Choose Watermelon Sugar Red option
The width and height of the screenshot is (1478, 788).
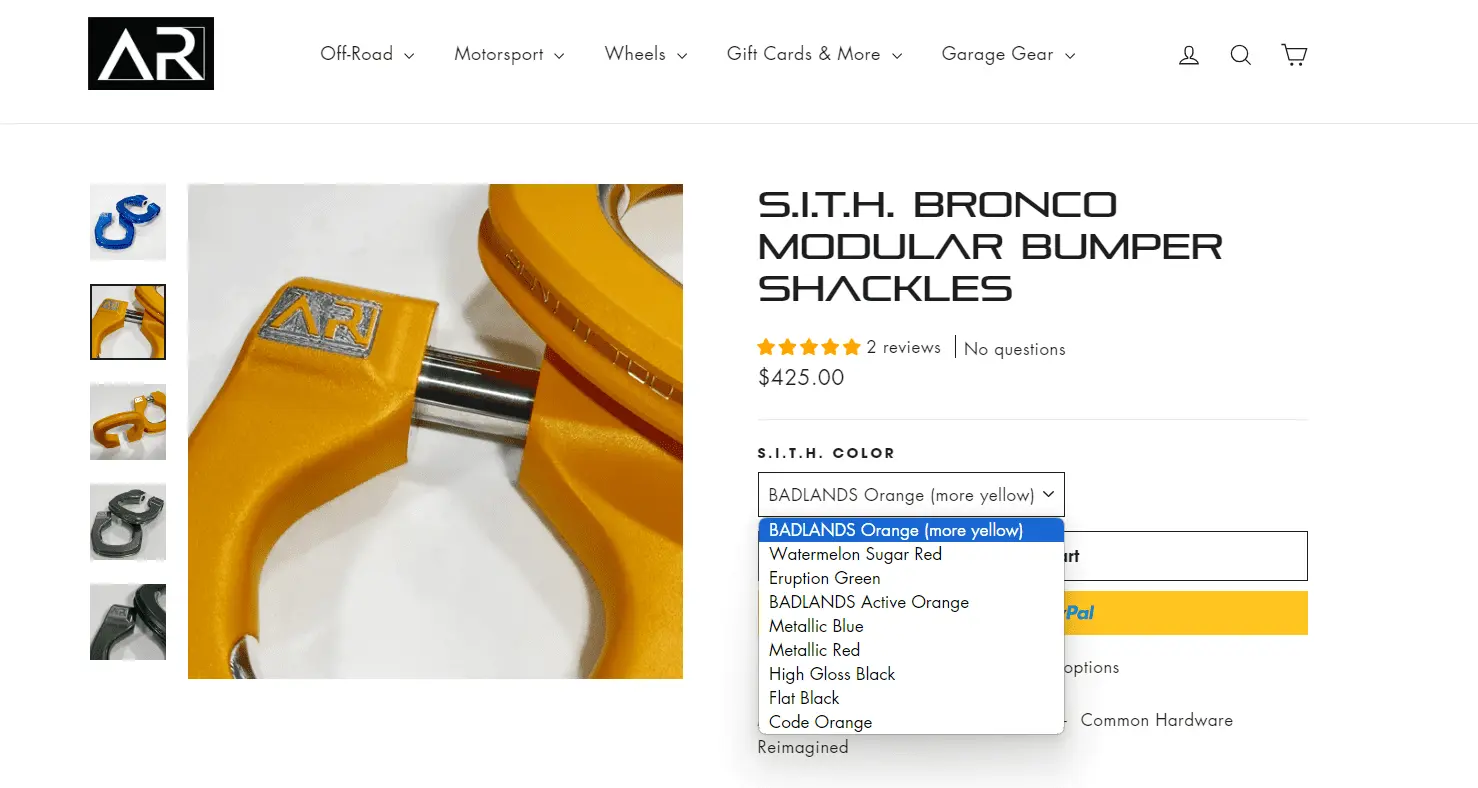pos(855,554)
